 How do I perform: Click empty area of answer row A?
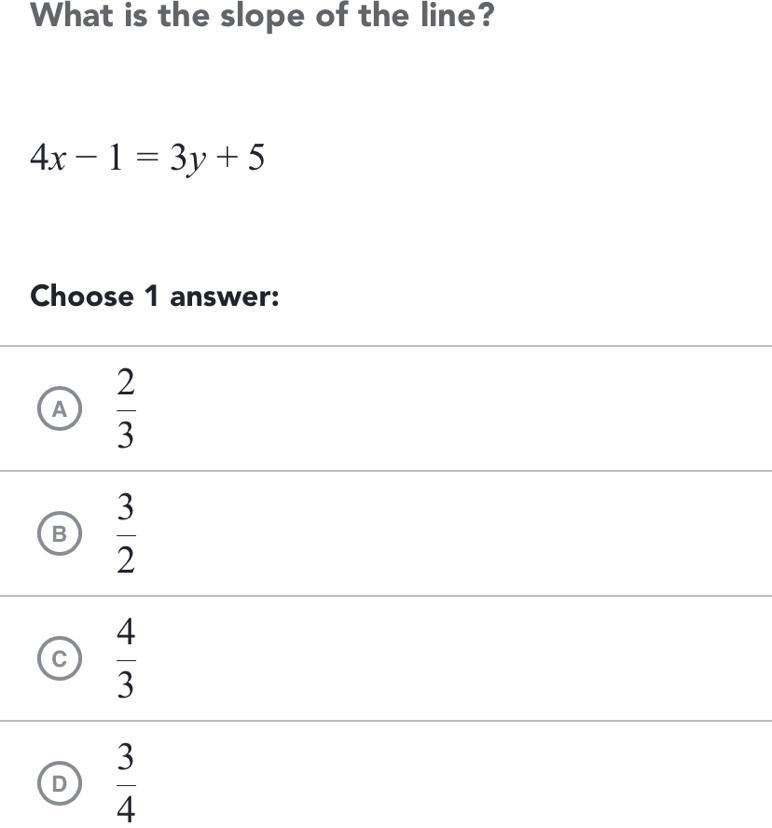click(450, 409)
